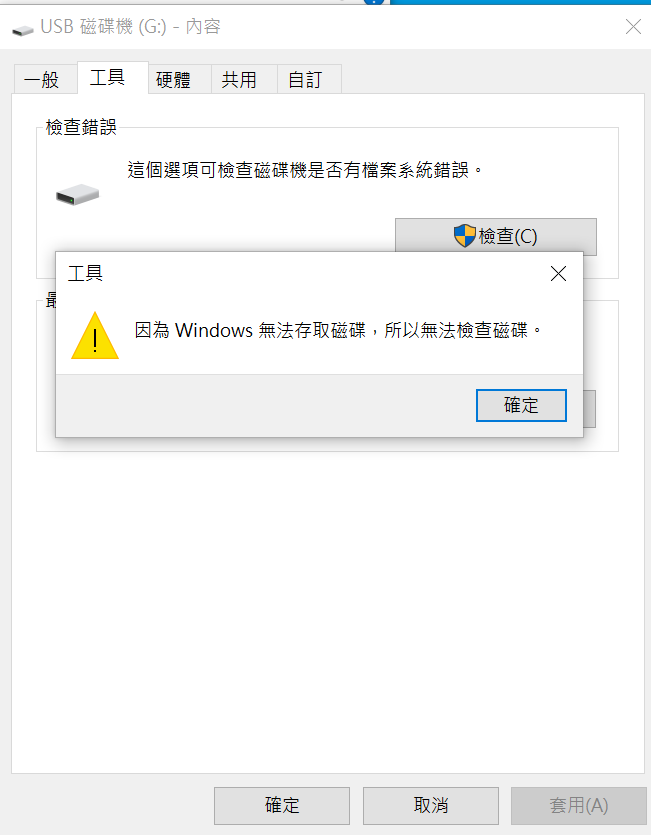Click the USB drive icon in the title bar

[23, 29]
